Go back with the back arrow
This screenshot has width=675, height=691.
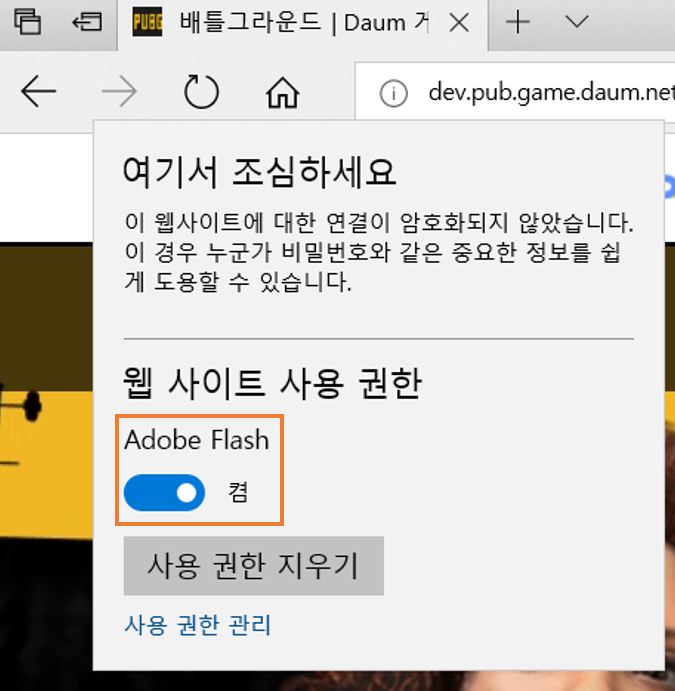point(38,93)
